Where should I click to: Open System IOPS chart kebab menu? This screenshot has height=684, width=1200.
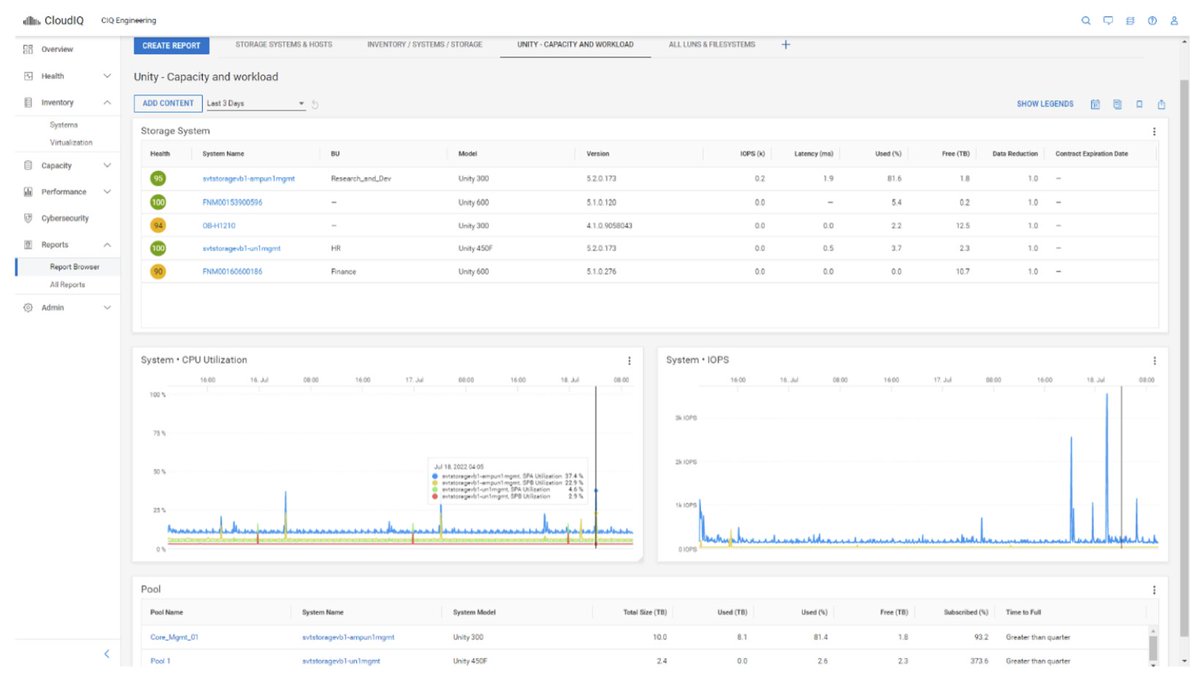tap(1154, 361)
